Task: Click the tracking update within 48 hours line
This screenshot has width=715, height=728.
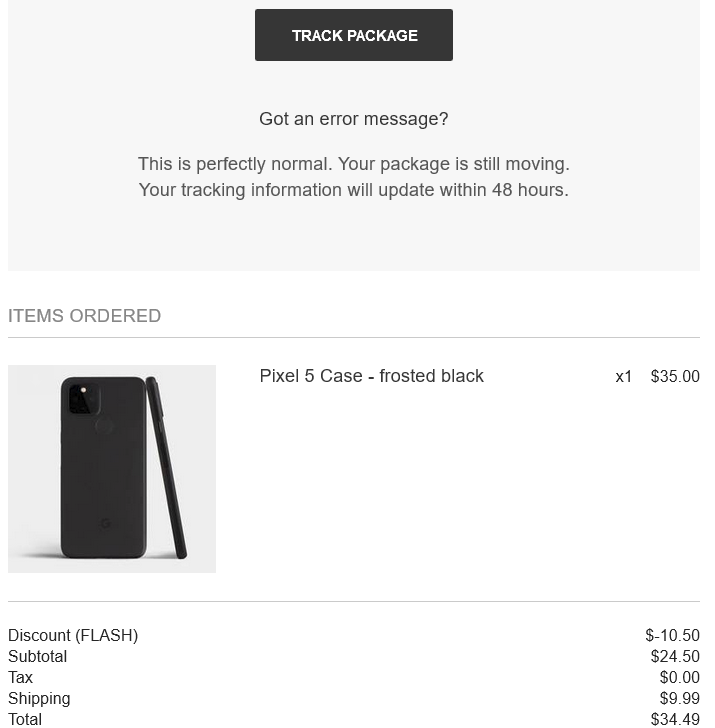Action: tap(353, 189)
